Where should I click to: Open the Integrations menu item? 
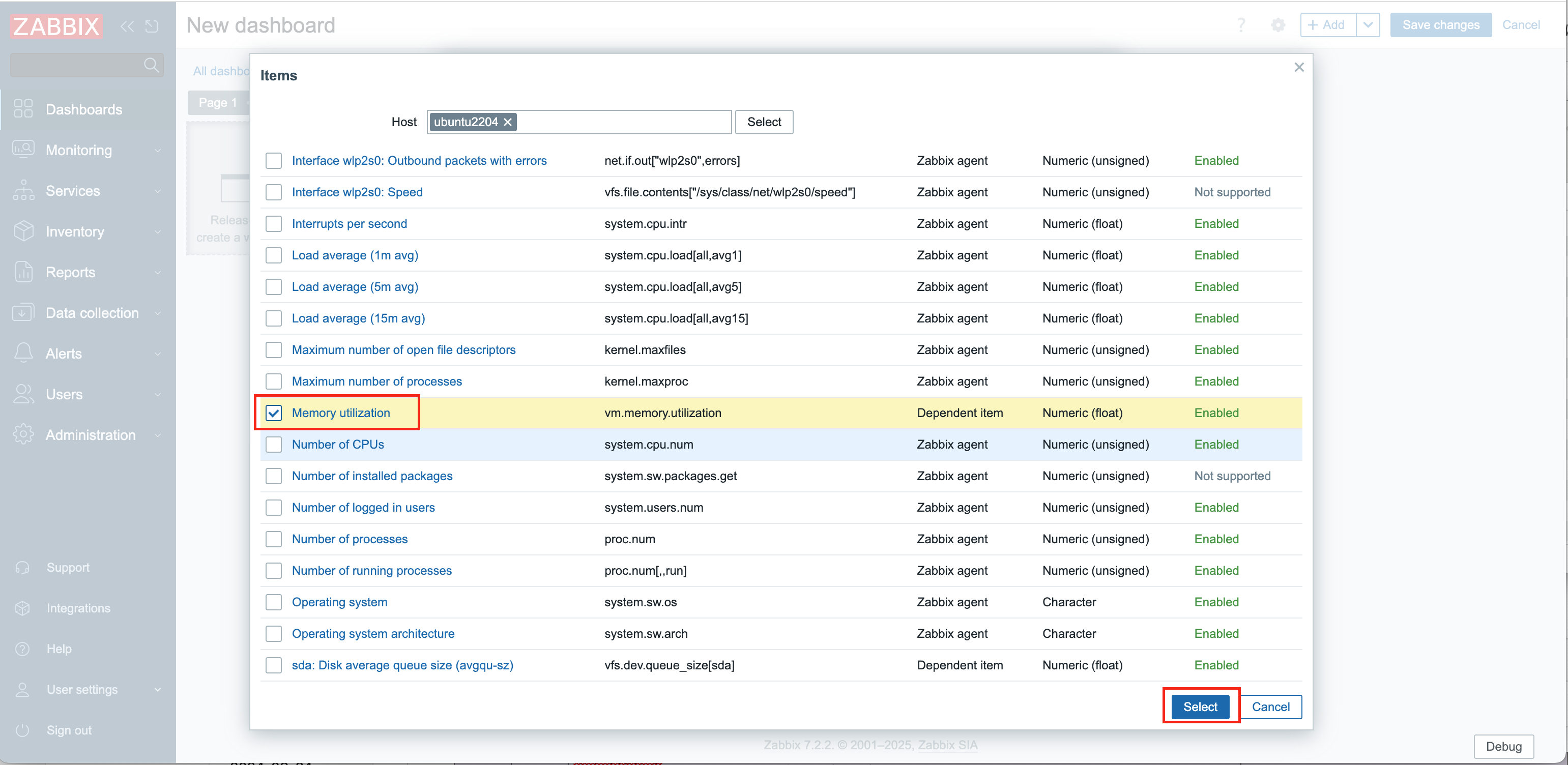[x=88, y=608]
